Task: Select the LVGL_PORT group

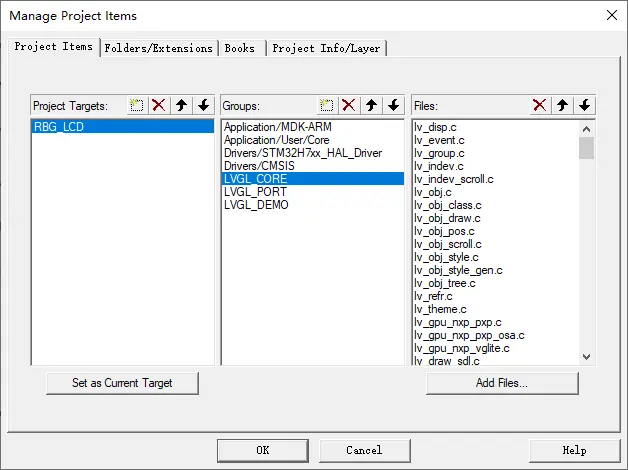Action: 255,191
